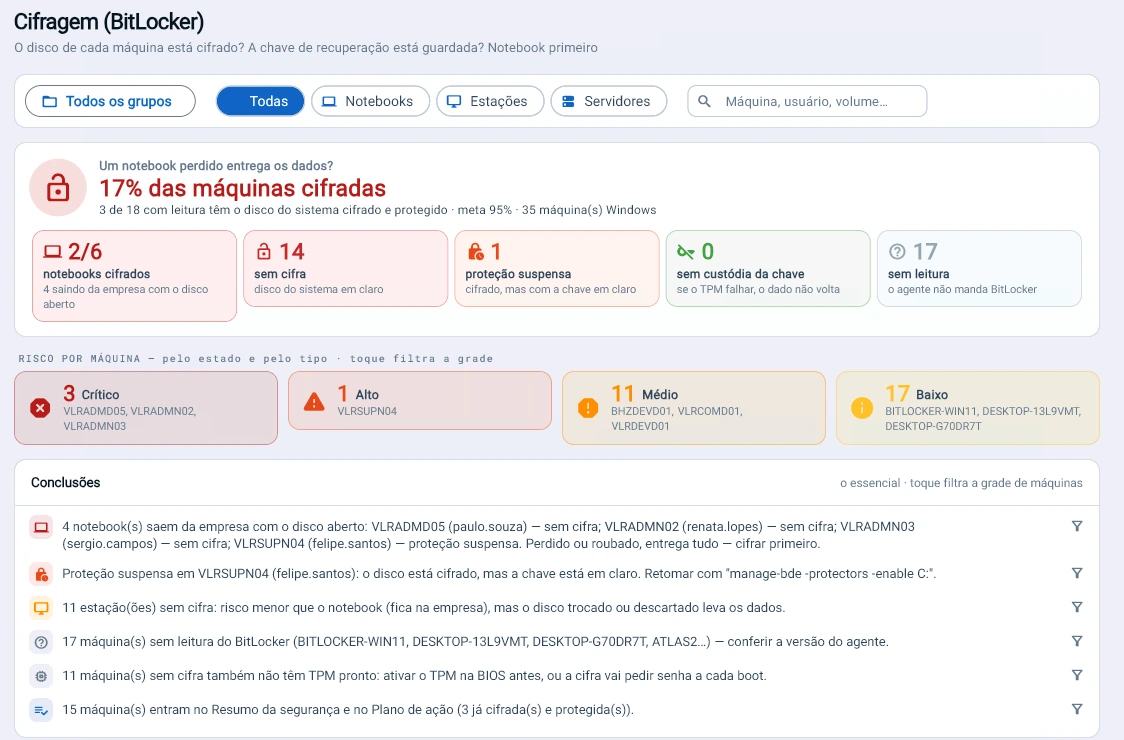Filter by Resumo da segurança conclusion row
Viewport: 1124px width, 740px height.
[x=1076, y=708]
